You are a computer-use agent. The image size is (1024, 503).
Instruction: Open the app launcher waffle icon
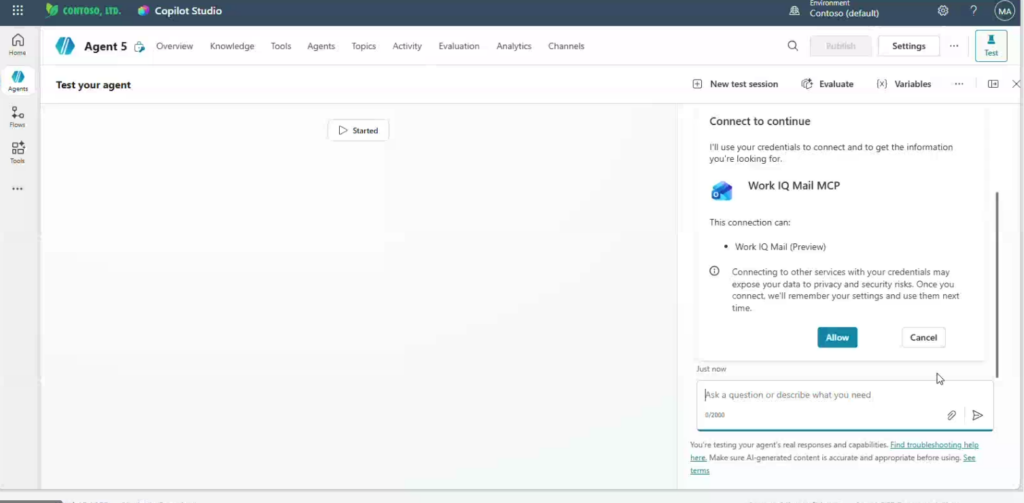pos(17,11)
